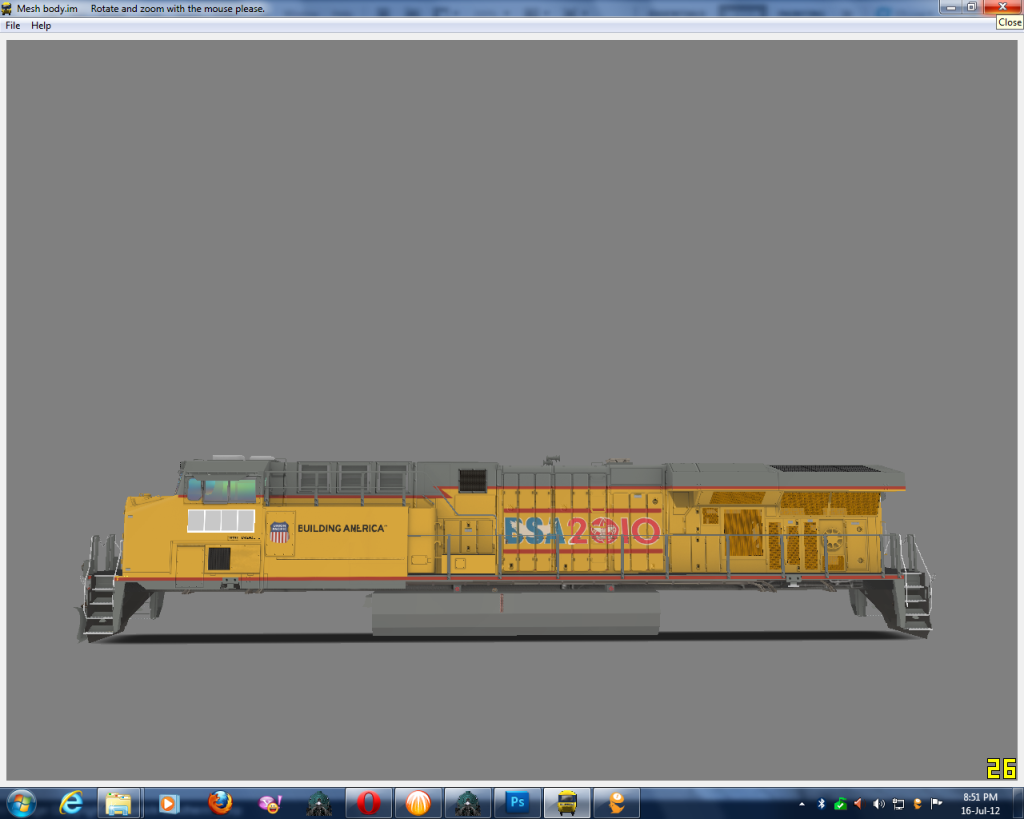Close the Mesh body.im window
The height and width of the screenshot is (819, 1024).
point(1002,7)
